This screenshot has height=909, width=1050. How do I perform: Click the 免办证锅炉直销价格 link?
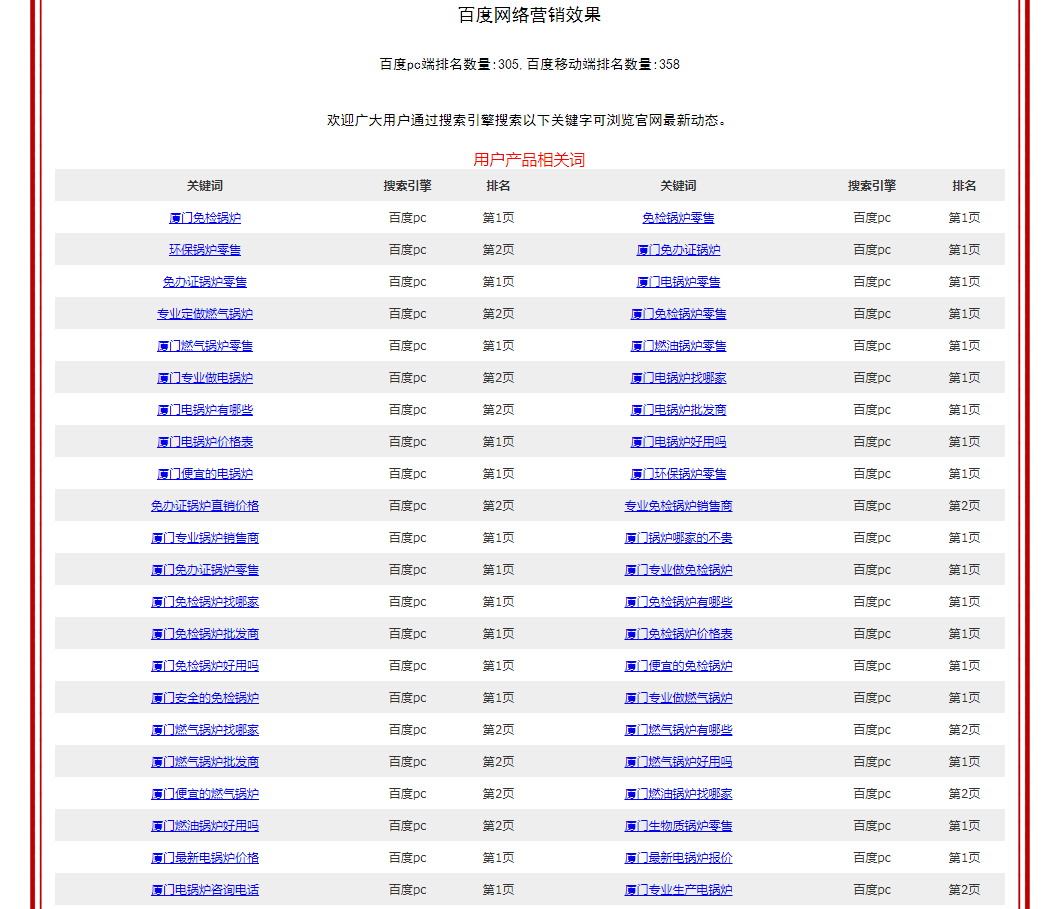pos(204,506)
